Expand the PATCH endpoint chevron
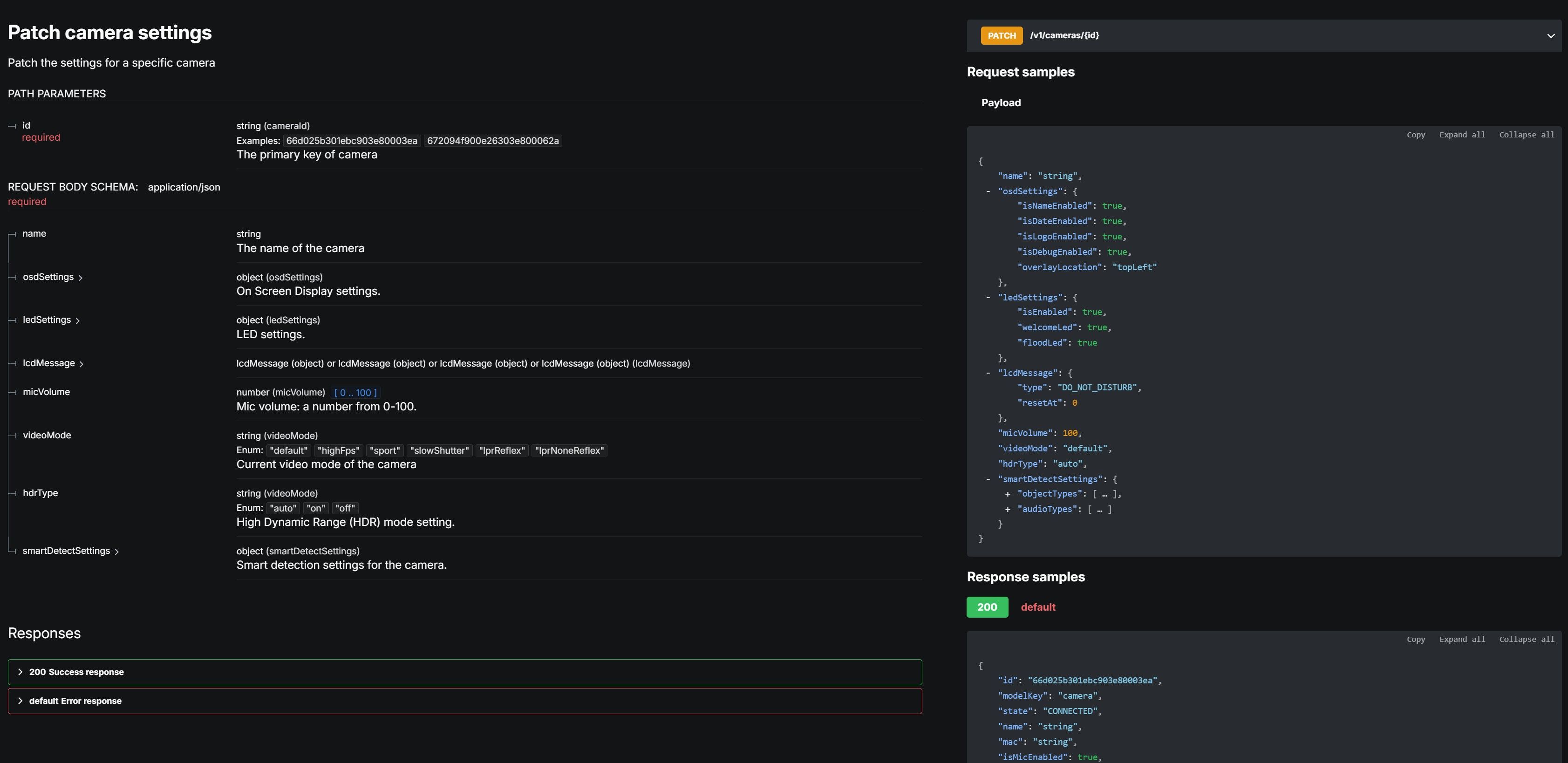This screenshot has height=763, width=1568. click(x=1550, y=36)
